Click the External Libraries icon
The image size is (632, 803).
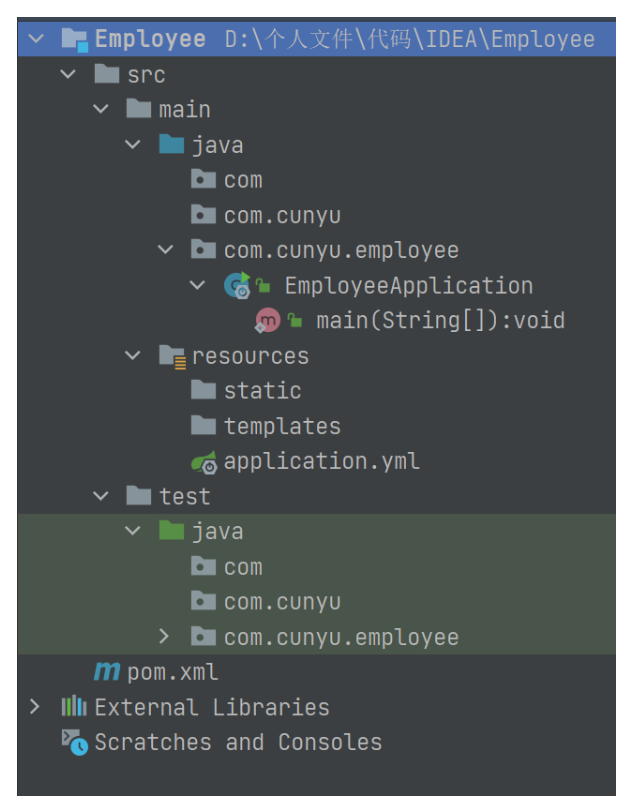pos(74,707)
